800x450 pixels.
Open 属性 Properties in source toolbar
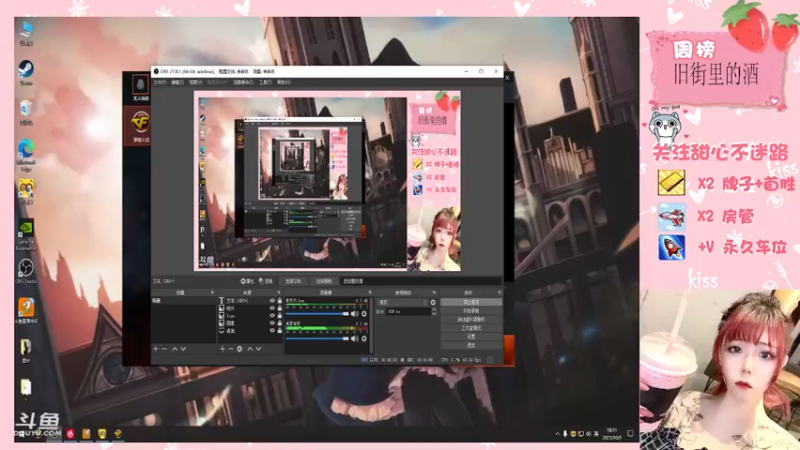click(247, 281)
